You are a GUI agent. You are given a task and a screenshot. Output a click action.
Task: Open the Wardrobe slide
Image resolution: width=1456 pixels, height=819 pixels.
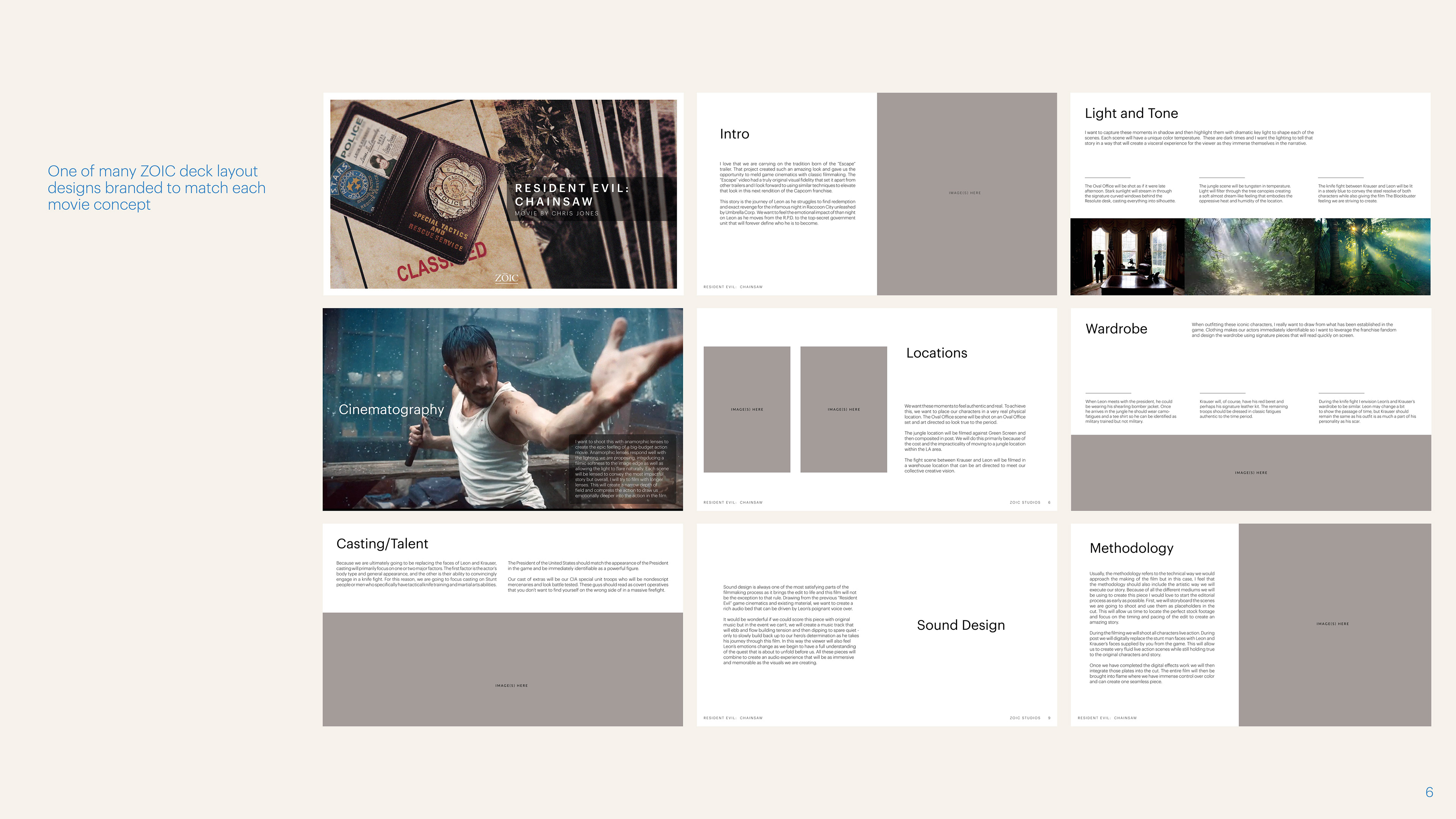coord(1116,328)
